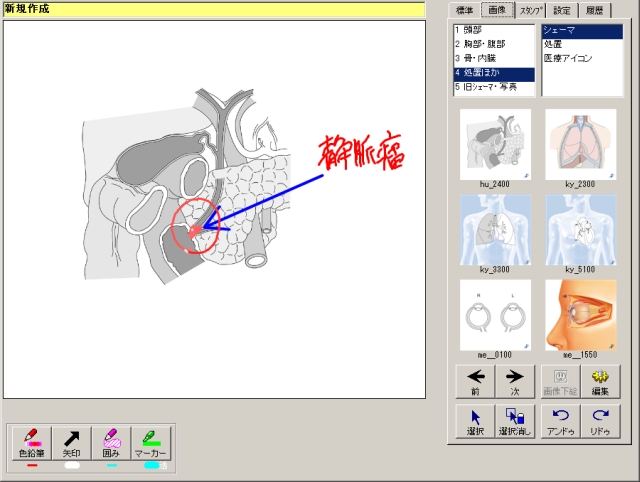Image resolution: width=640 pixels, height=482 pixels.
Task: Activate the 選択 selection pointer tool
Action: tap(475, 422)
